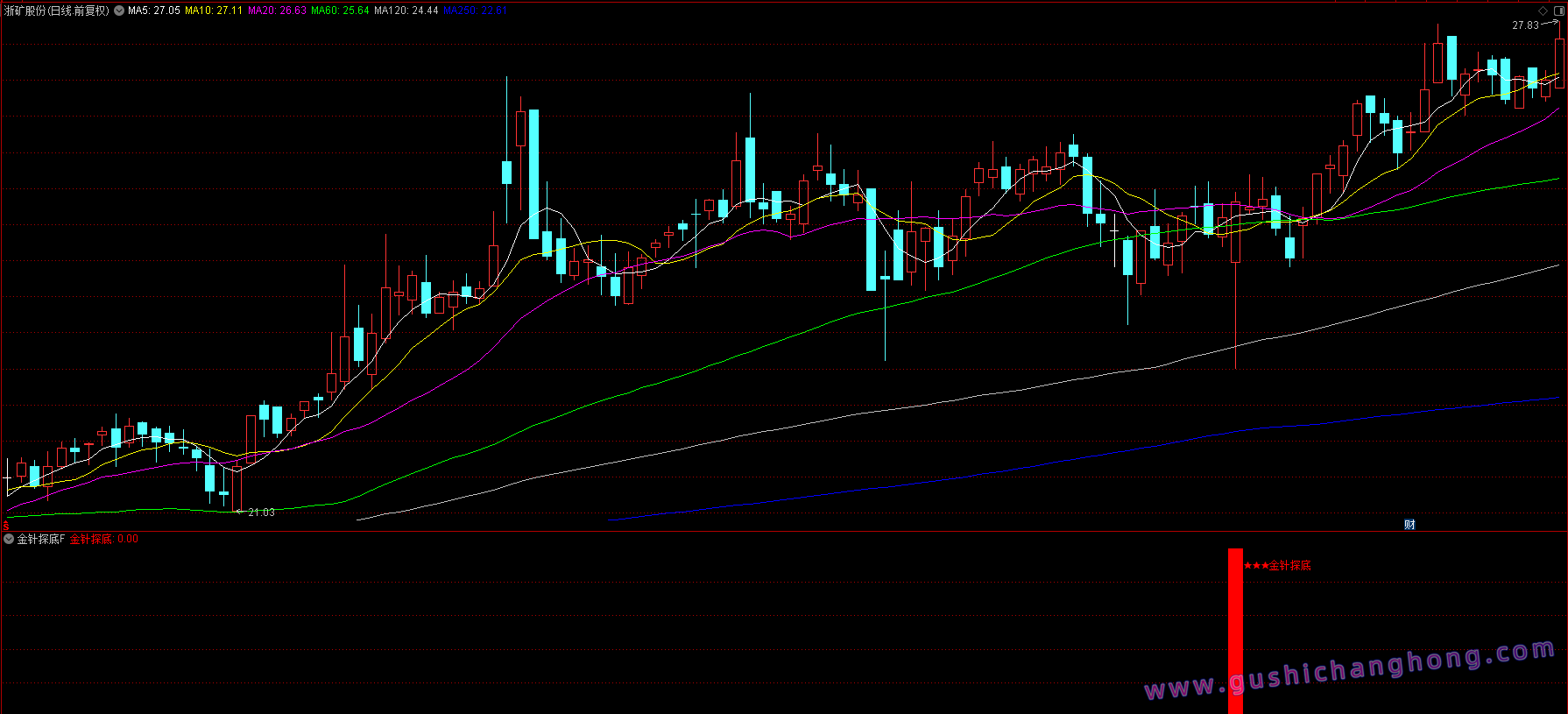Click the ★★★金针探底 signal label

click(1277, 566)
